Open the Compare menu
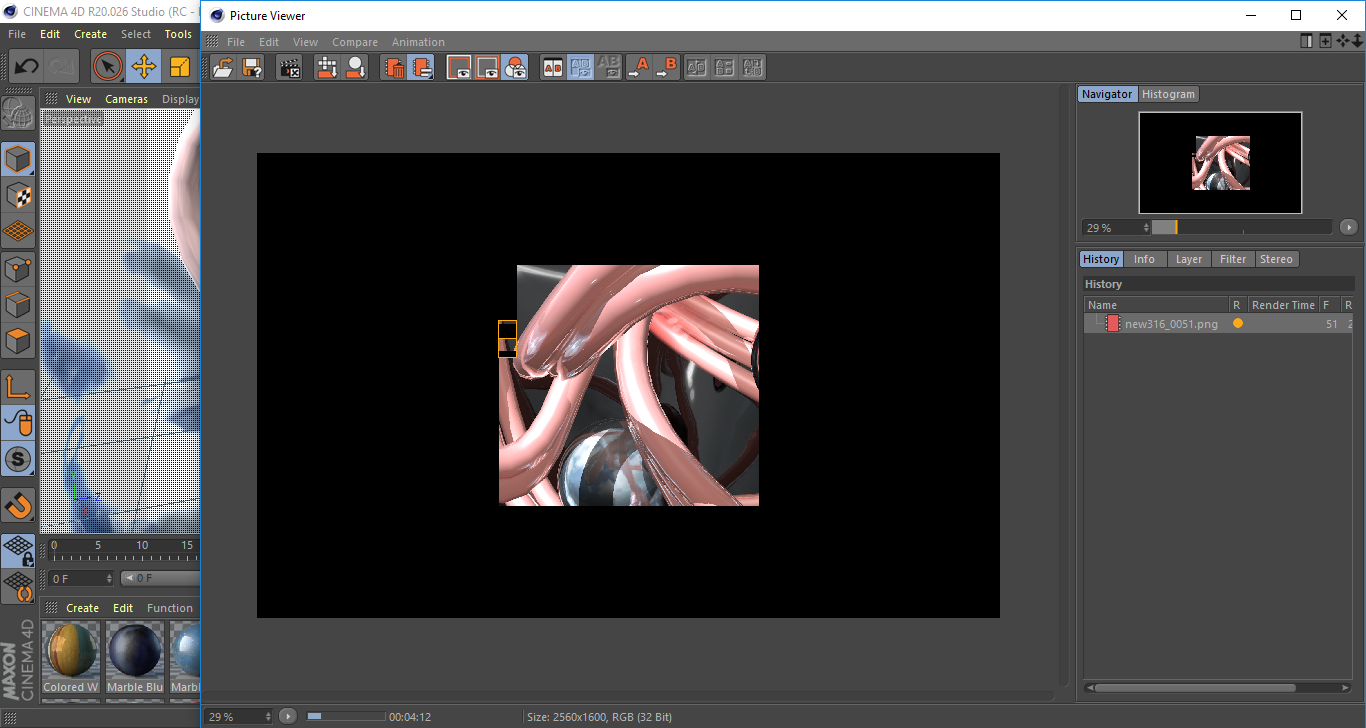Viewport: 1366px width, 728px height. coord(355,42)
